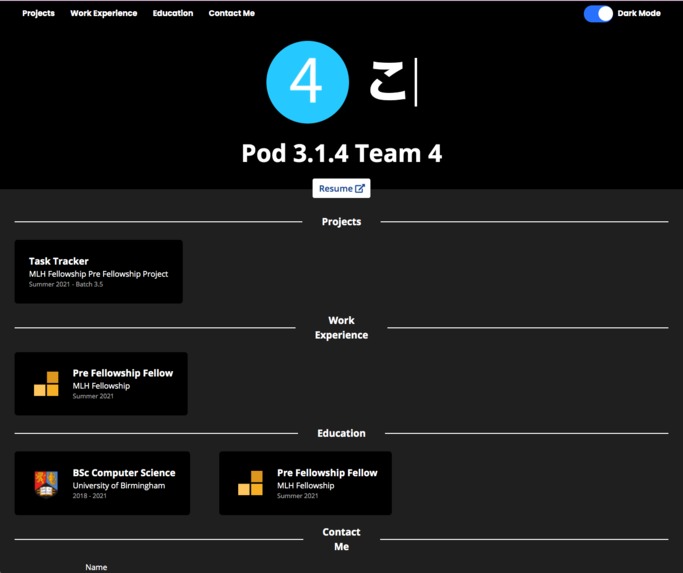
Task: Click 'Summer 2021' in Education MLH card
Action: [x=298, y=496]
